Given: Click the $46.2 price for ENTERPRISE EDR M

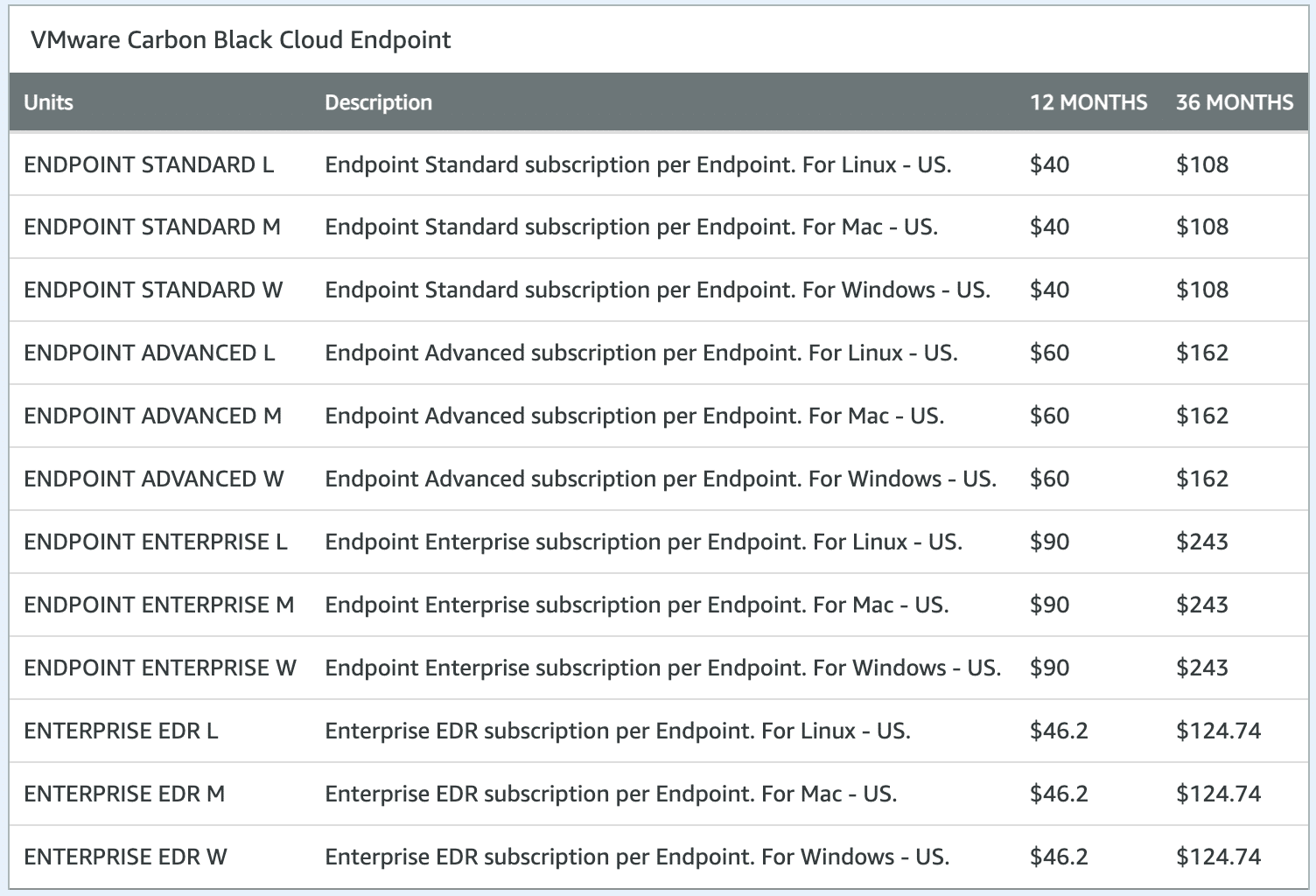Looking at the screenshot, I should (1059, 794).
